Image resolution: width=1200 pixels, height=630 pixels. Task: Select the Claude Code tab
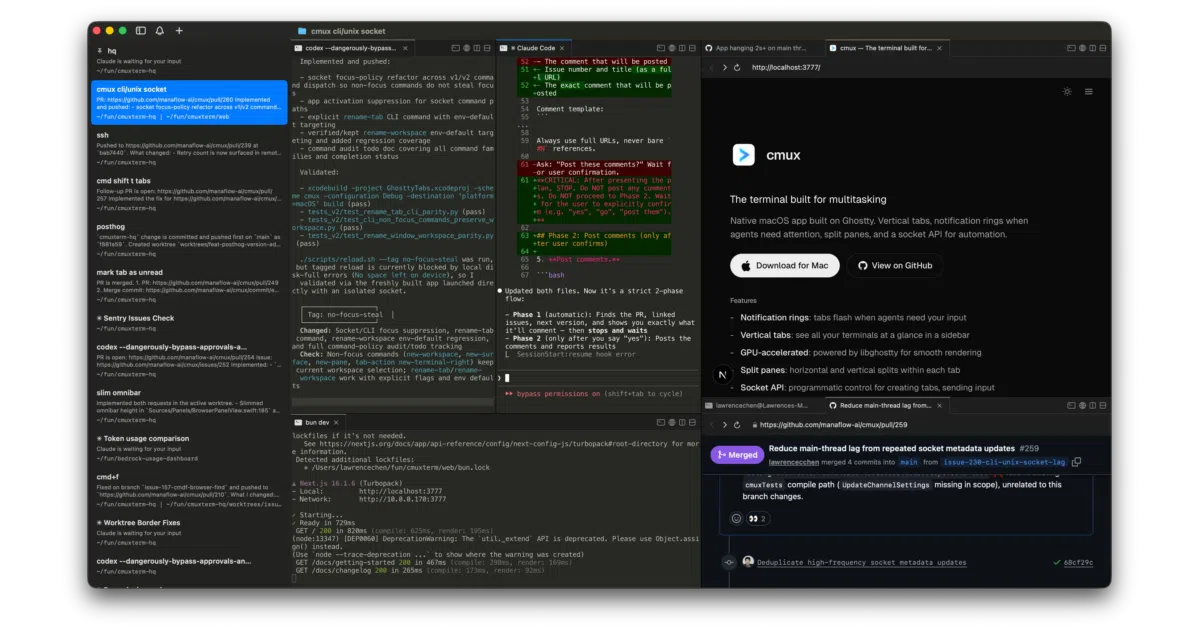534,48
